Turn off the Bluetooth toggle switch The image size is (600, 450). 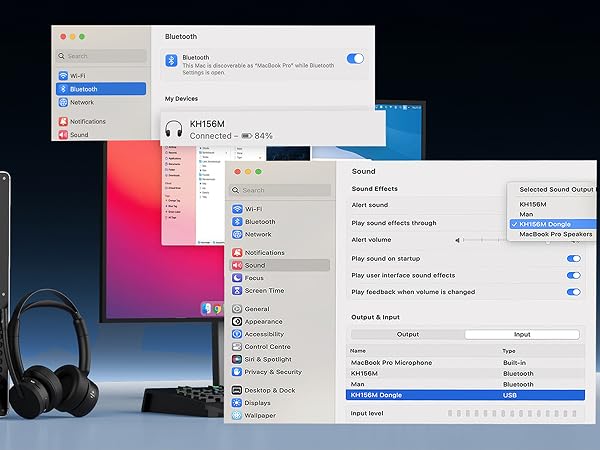tap(355, 59)
